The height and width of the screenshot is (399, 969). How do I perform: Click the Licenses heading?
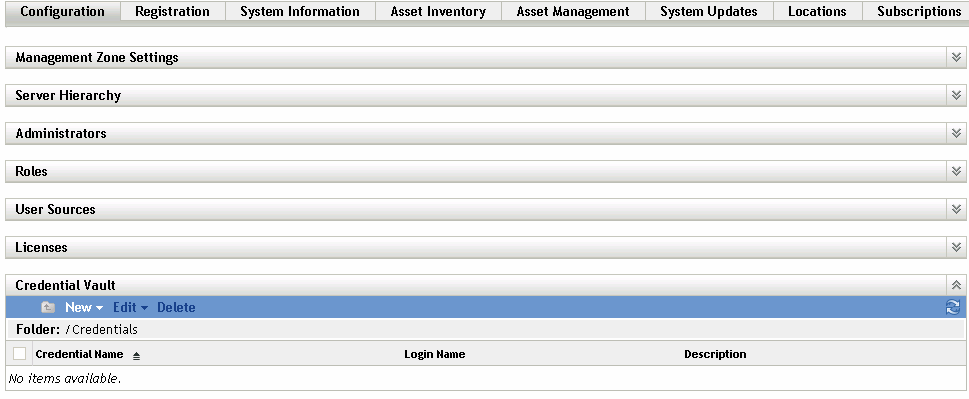[x=41, y=248]
